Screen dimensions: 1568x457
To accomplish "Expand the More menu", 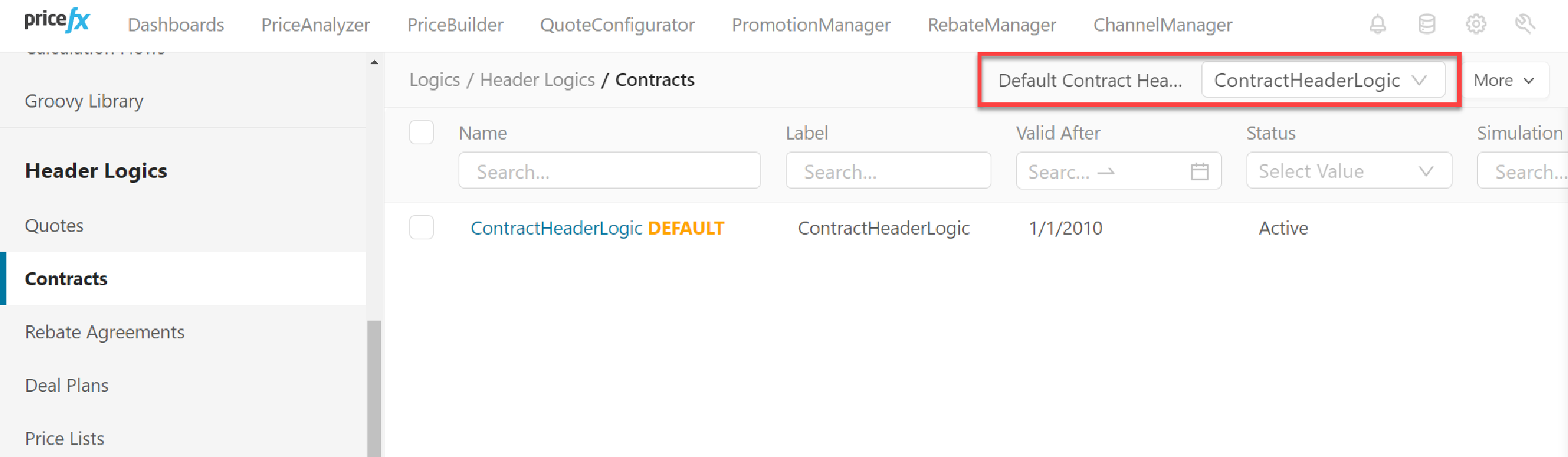I will 1506,80.
